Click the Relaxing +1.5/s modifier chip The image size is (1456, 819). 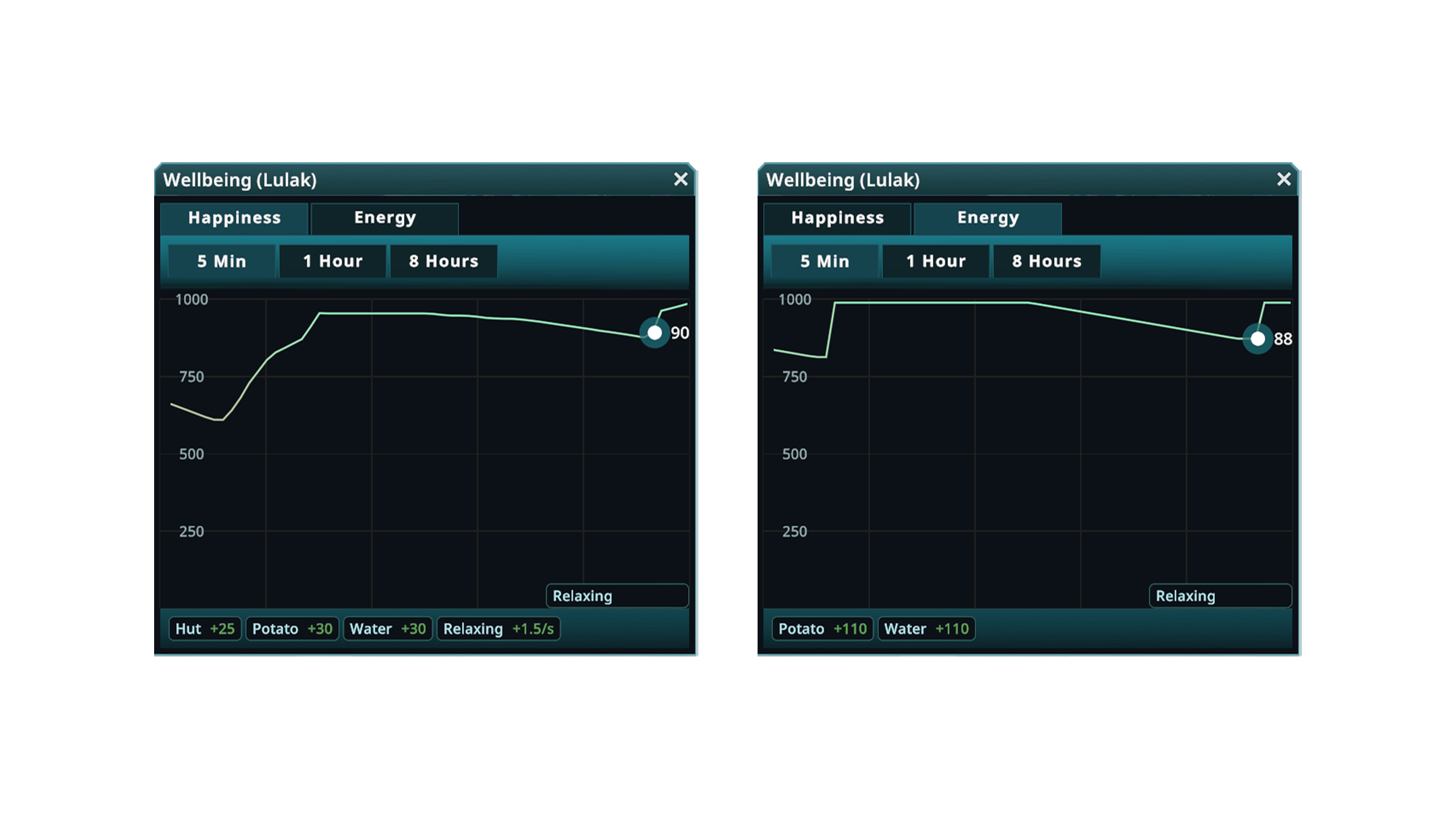pos(499,628)
